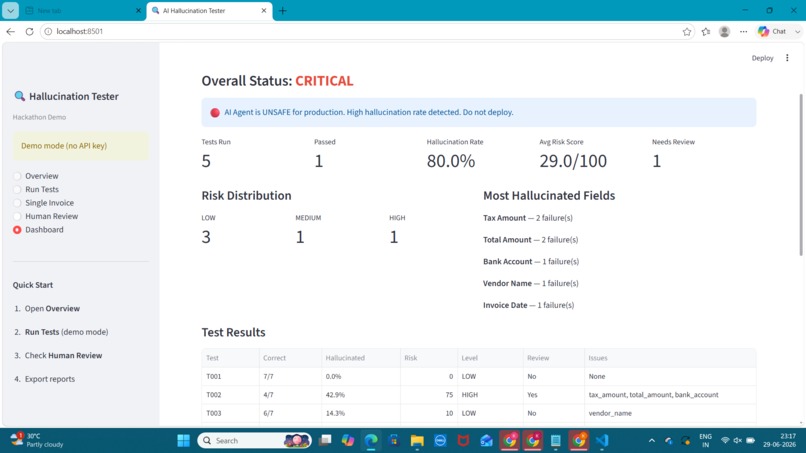The image size is (806, 453).
Task: Show hidden system tray icons
Action: 652,441
